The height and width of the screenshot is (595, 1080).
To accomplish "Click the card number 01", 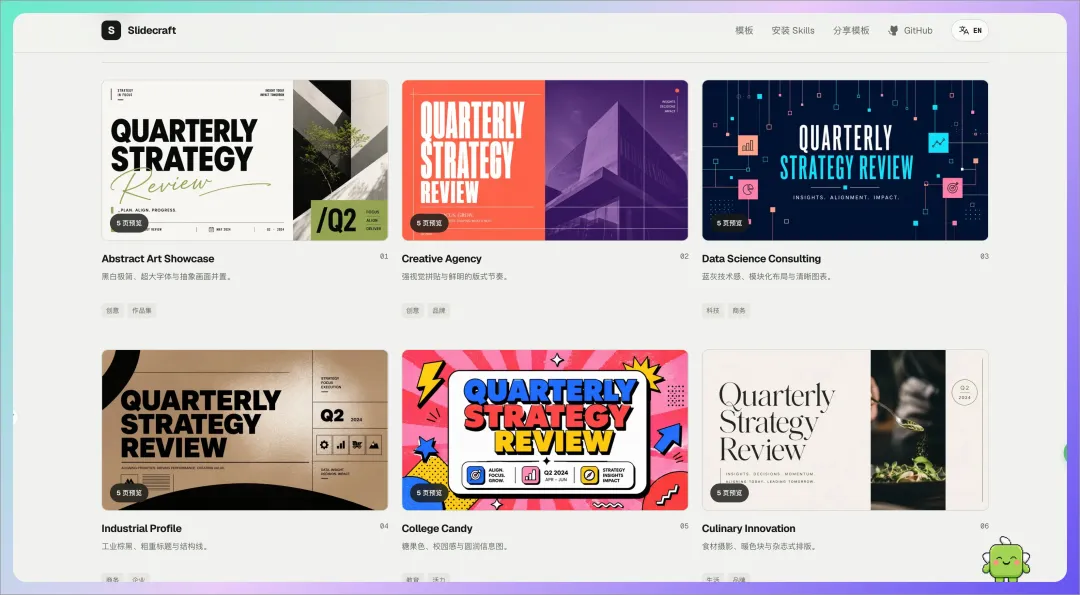I will (384, 256).
